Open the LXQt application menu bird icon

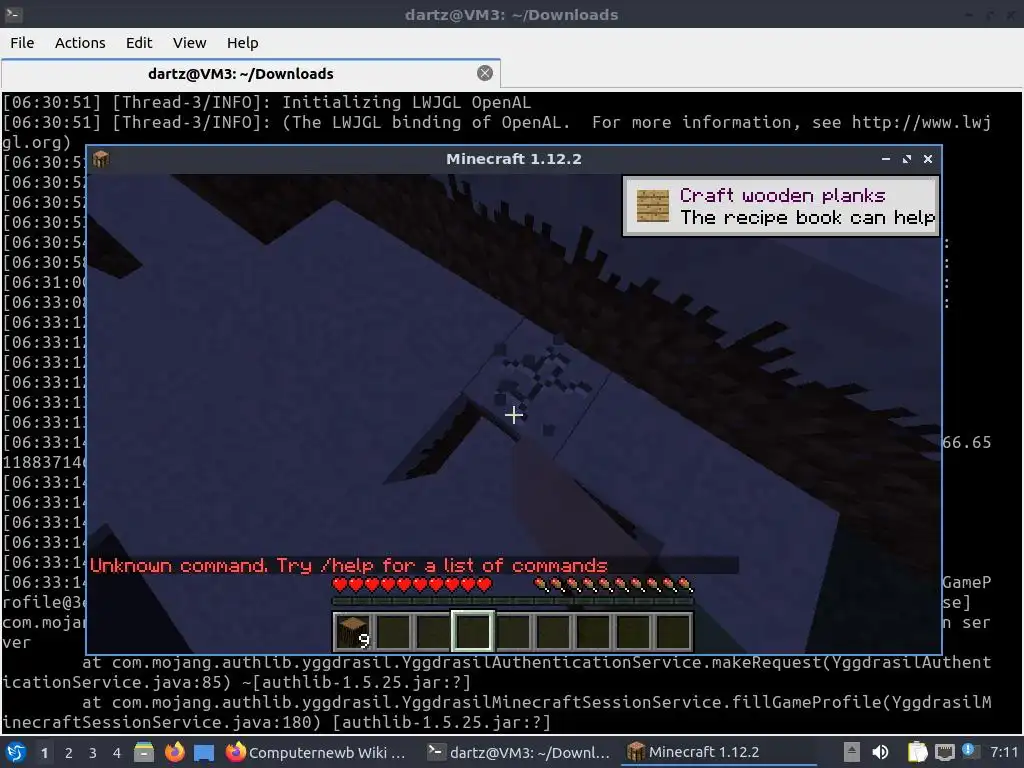(x=16, y=752)
